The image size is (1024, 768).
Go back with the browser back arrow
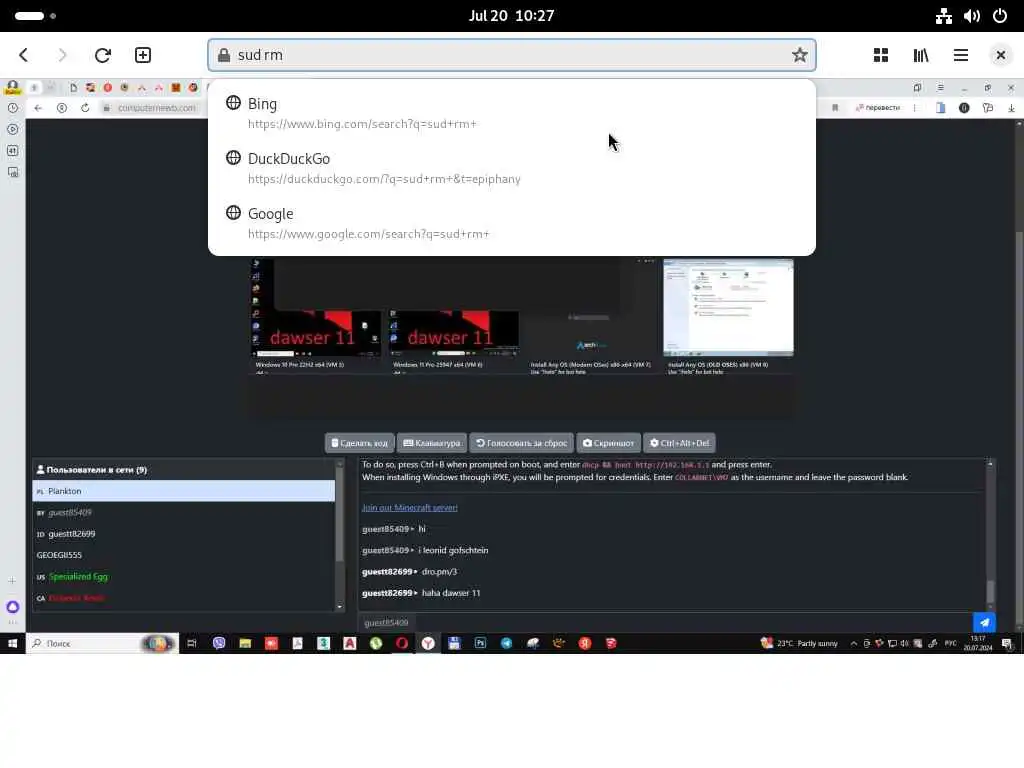tap(24, 55)
